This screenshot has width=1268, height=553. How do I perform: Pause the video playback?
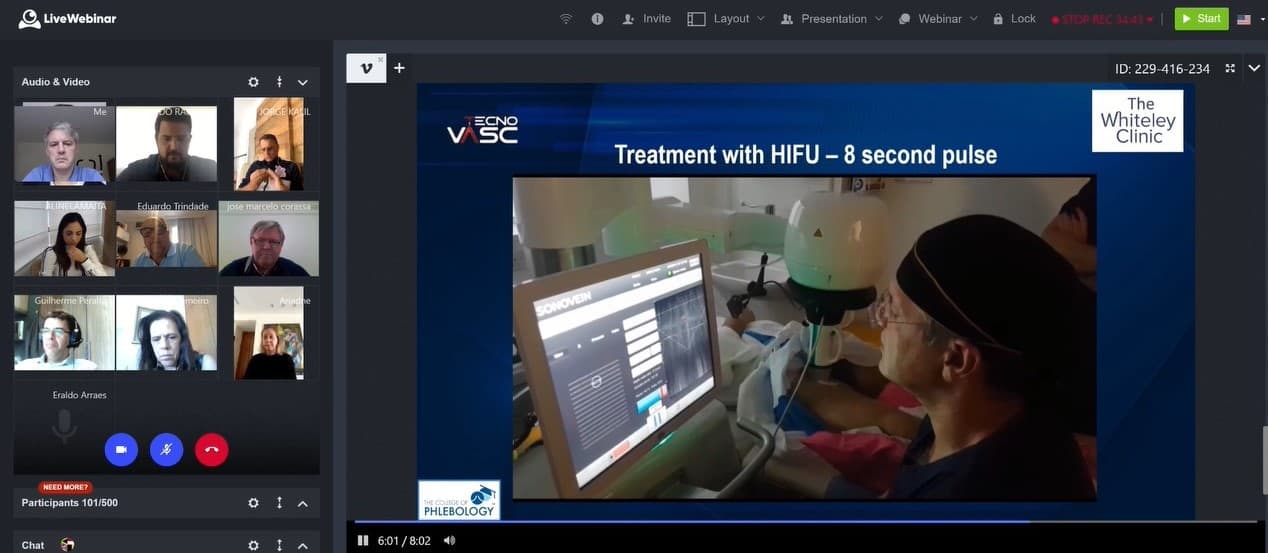tap(363, 541)
